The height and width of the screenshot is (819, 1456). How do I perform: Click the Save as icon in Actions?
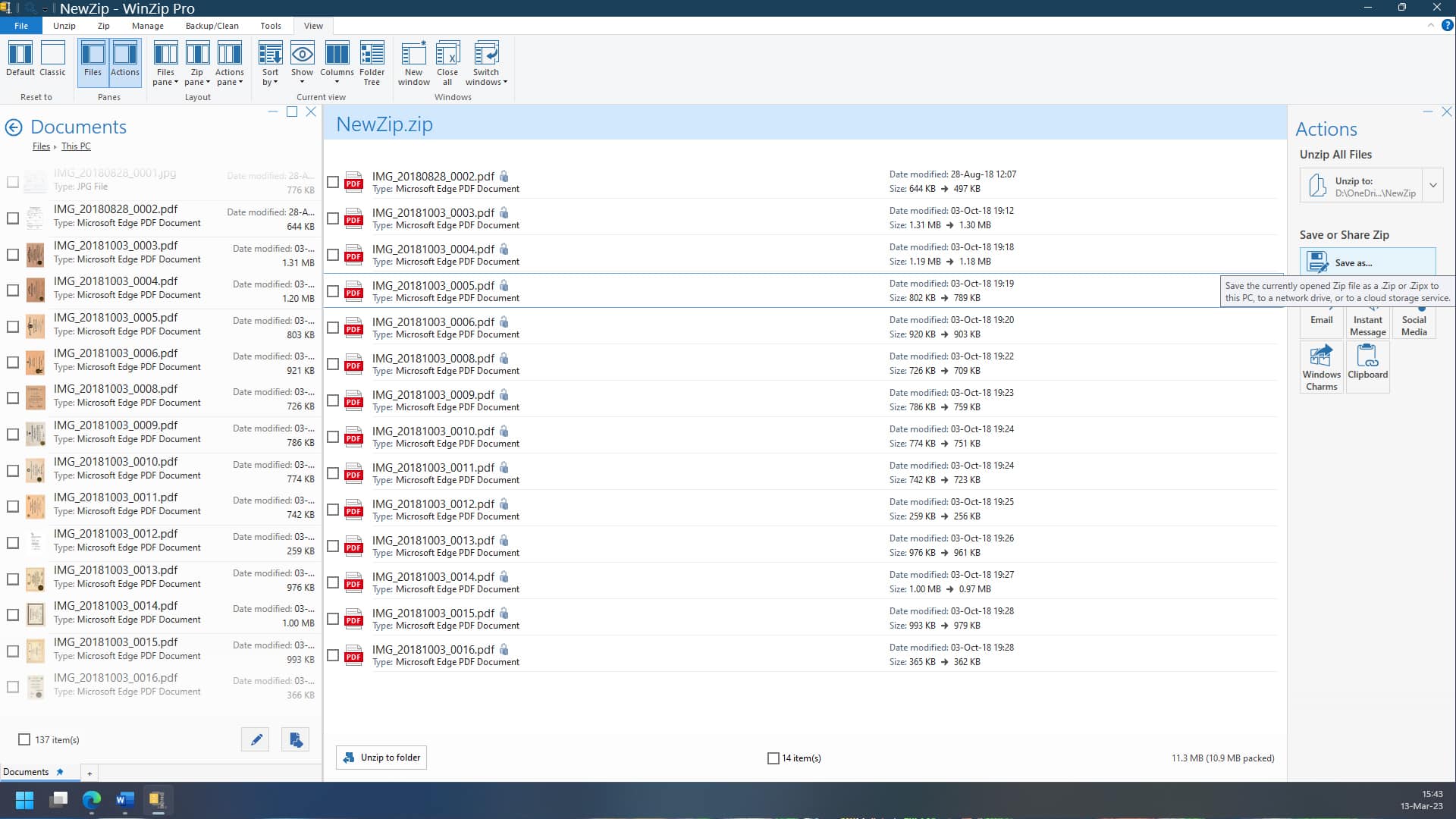(1318, 262)
